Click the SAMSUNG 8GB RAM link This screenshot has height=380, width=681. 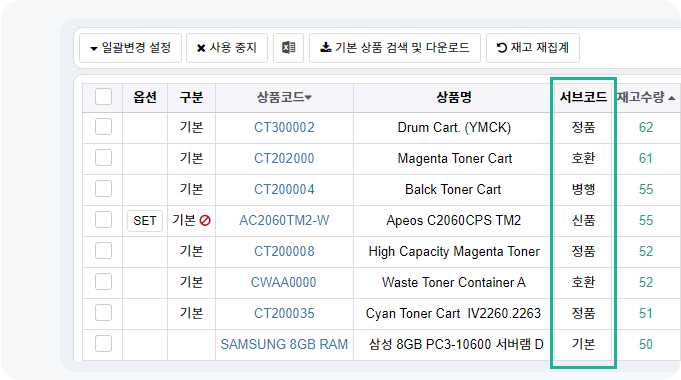284,344
